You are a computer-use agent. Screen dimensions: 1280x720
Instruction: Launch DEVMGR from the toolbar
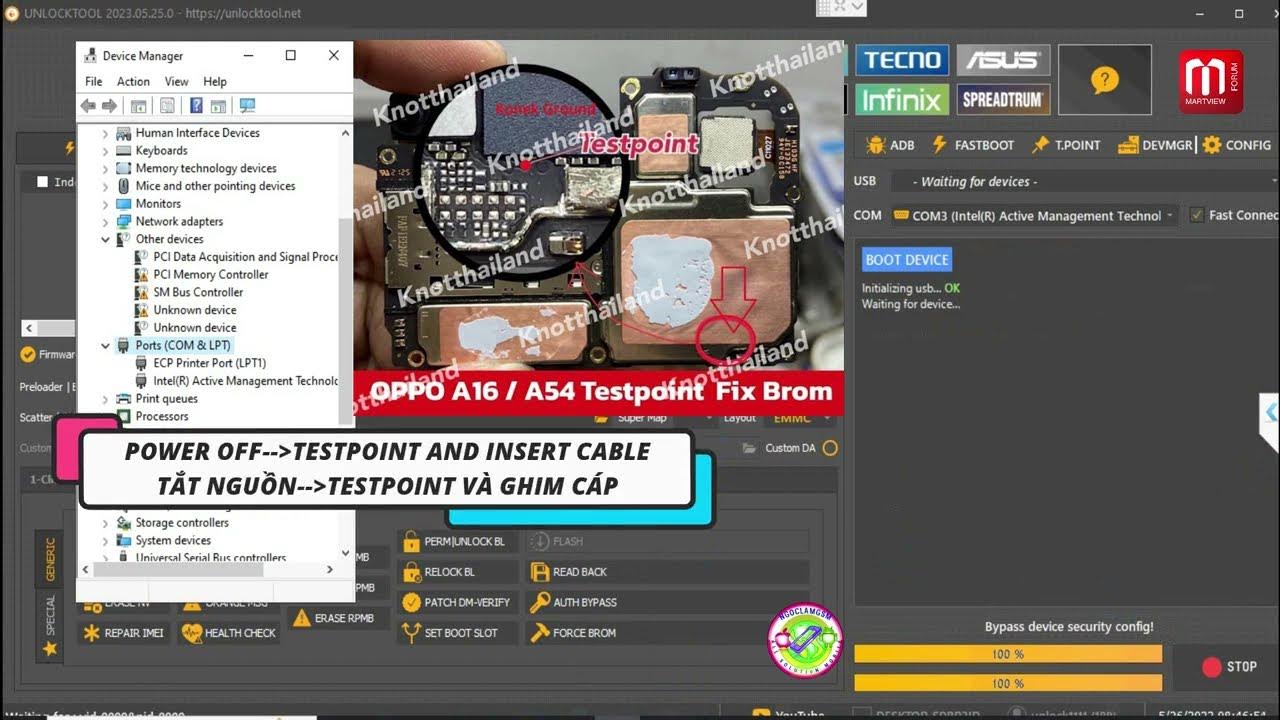(x=1155, y=145)
